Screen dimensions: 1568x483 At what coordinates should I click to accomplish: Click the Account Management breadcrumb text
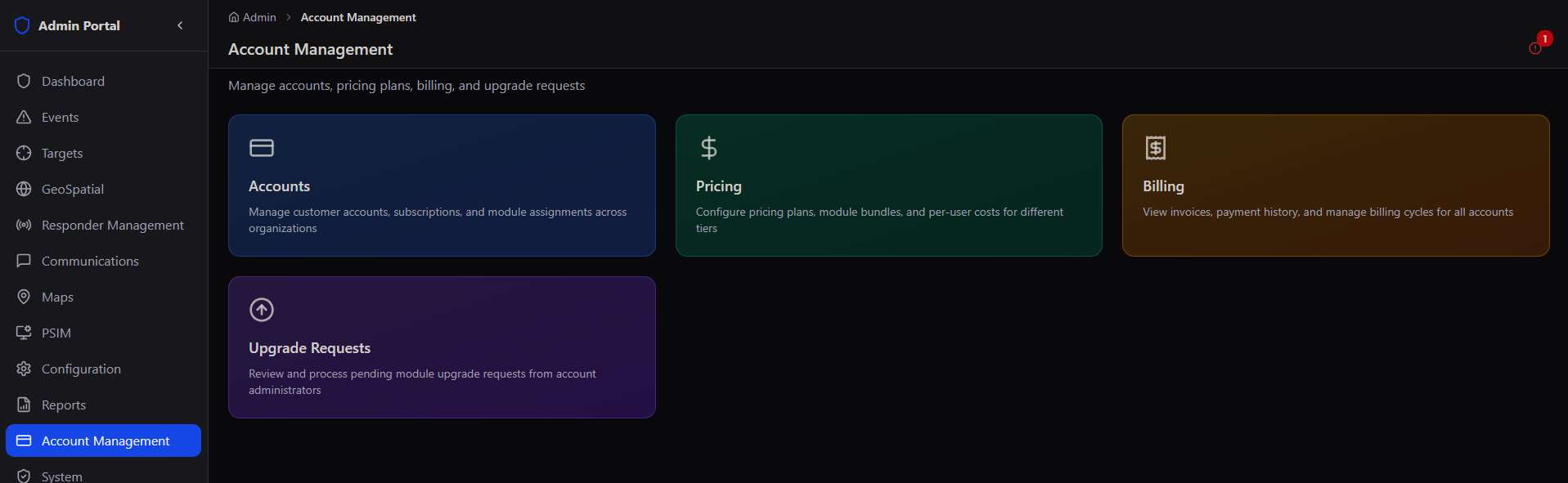[358, 17]
